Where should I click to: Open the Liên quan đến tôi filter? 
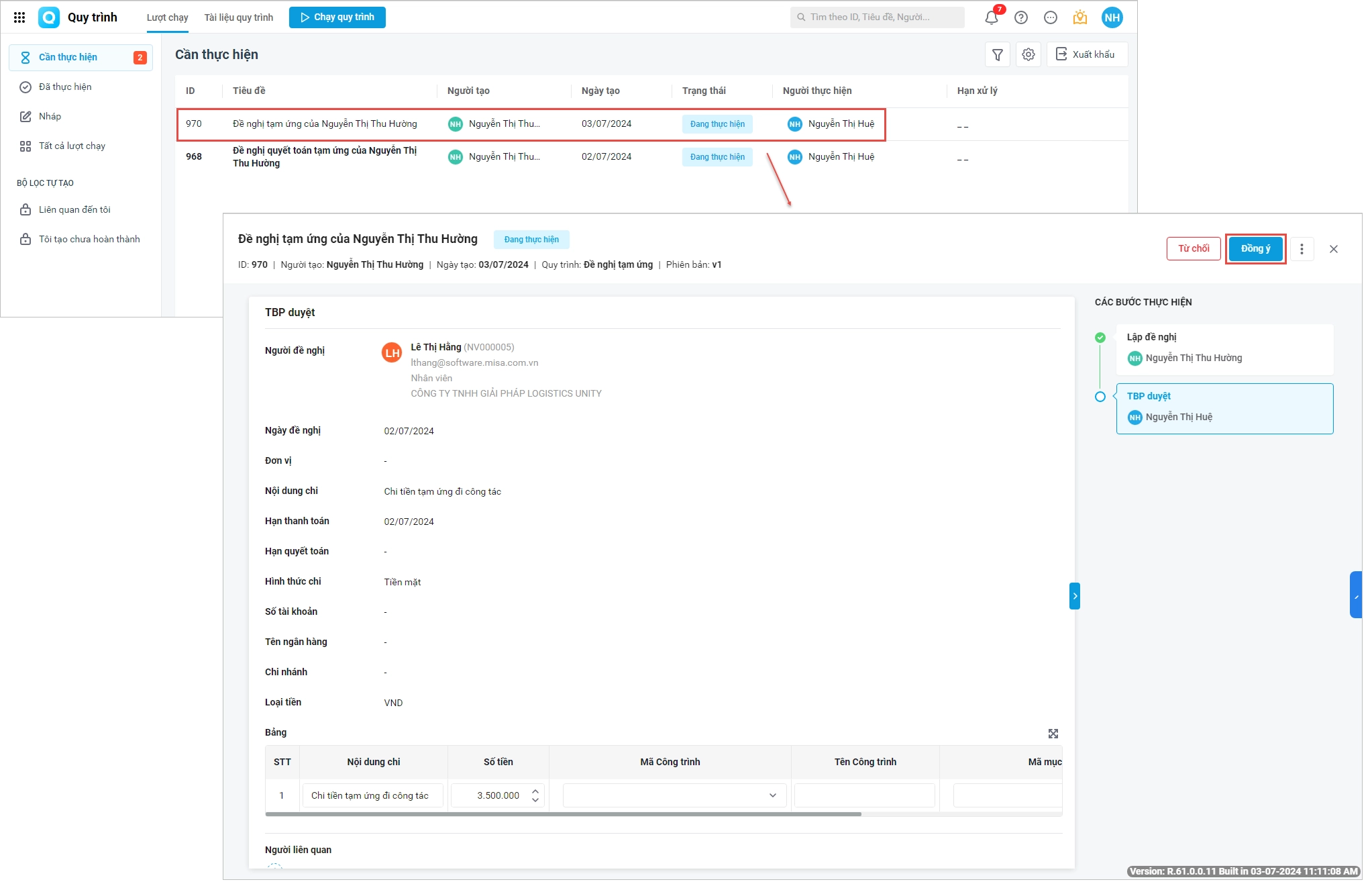(81, 210)
